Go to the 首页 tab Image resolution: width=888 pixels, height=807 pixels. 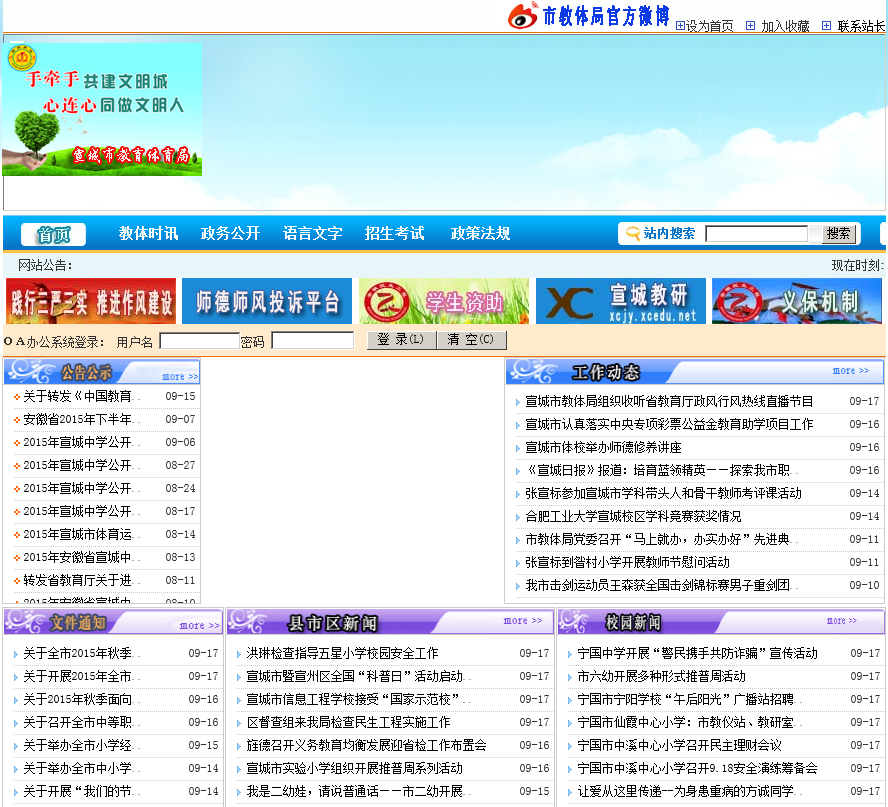click(53, 234)
